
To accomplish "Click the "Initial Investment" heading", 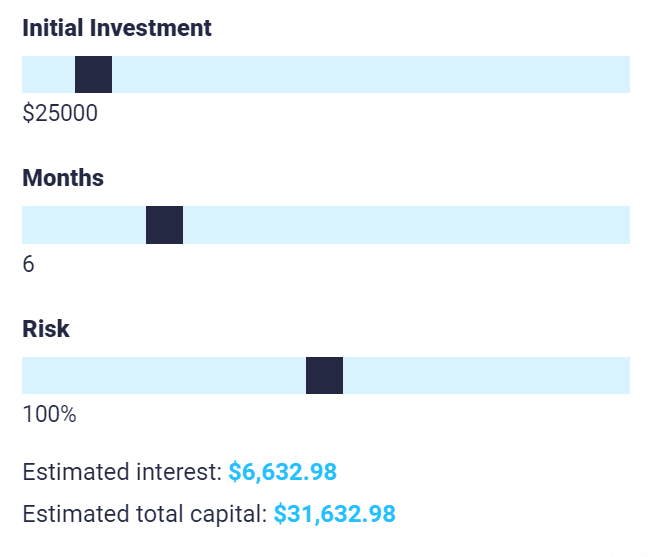I will pos(117,28).
